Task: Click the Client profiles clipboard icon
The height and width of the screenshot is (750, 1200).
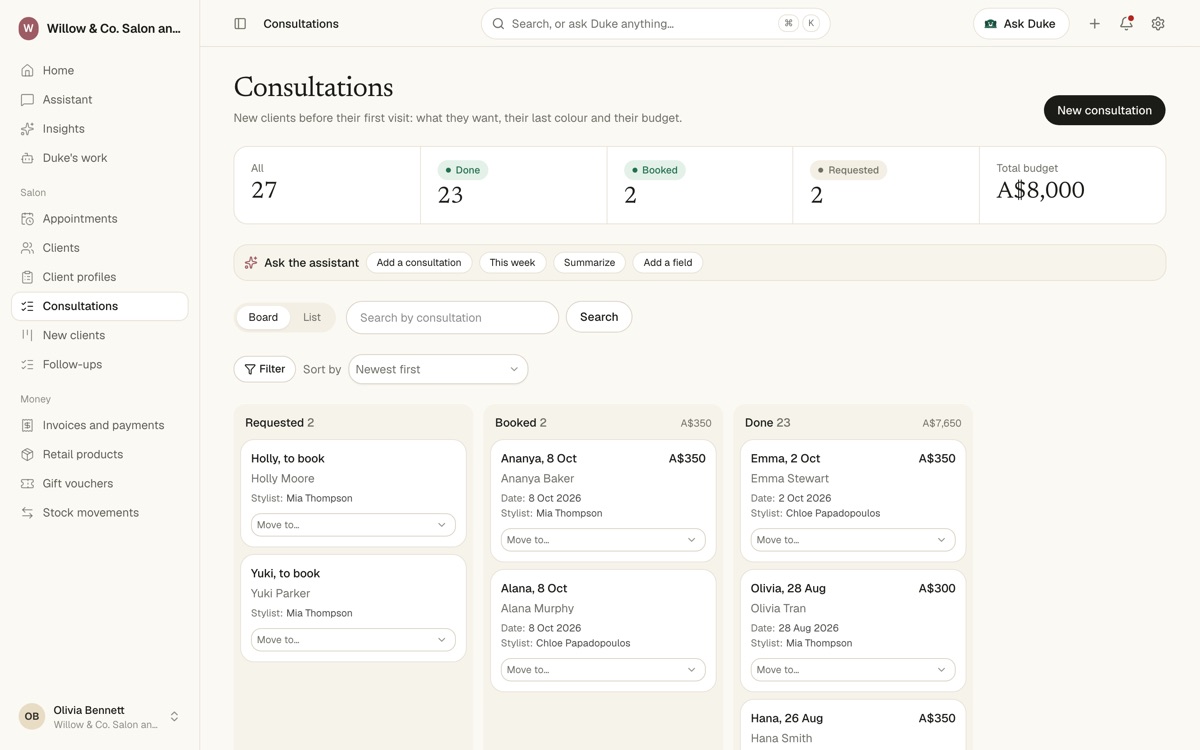Action: click(x=27, y=277)
